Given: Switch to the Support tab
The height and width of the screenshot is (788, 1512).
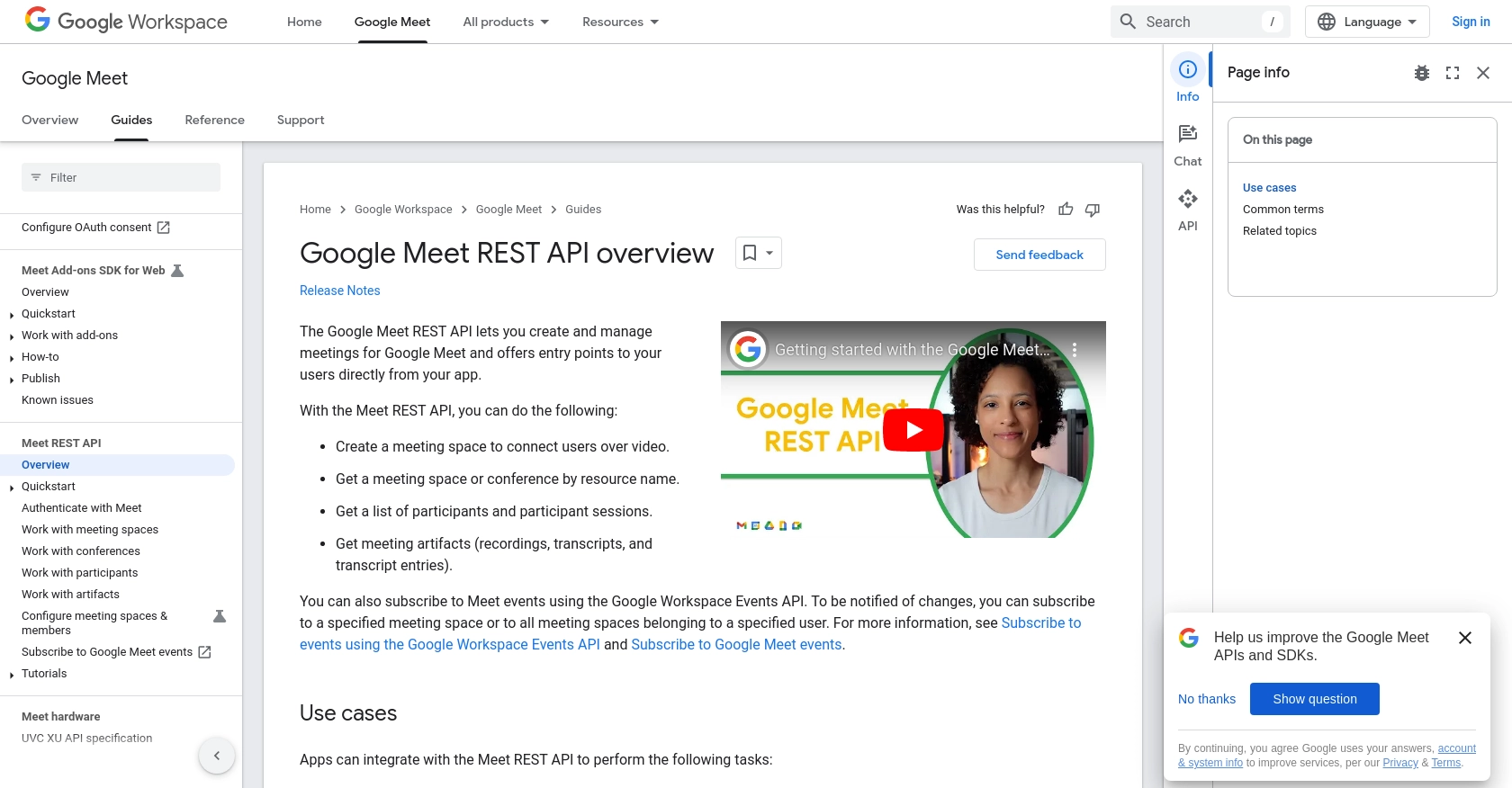Looking at the screenshot, I should click(x=301, y=120).
